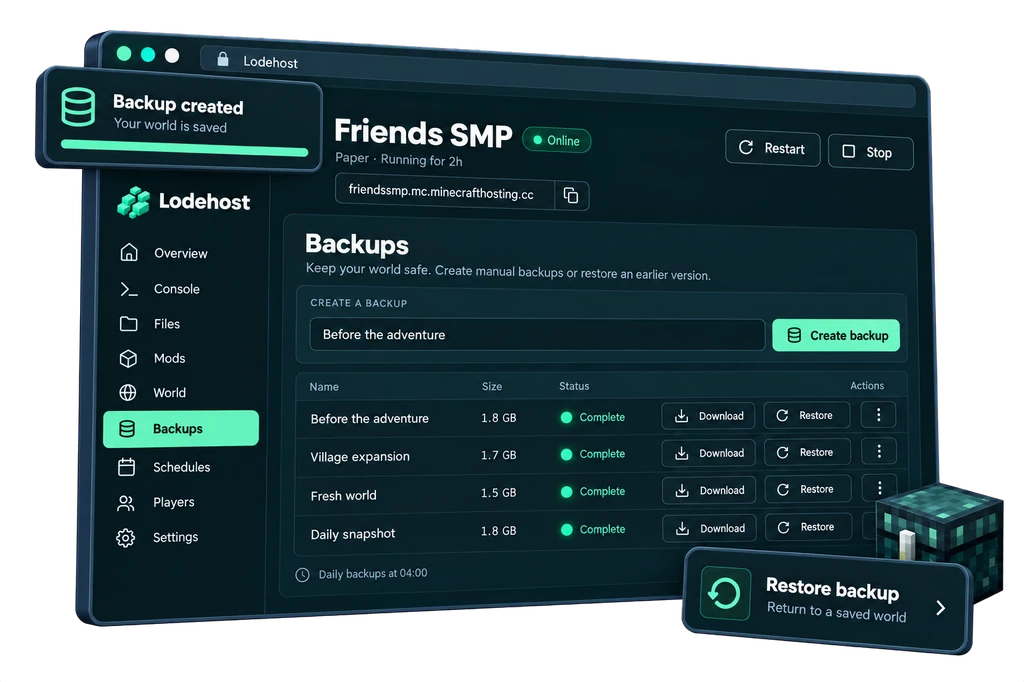Click the circular restore icon in Restore backup card
1024x682 pixels.
point(725,593)
